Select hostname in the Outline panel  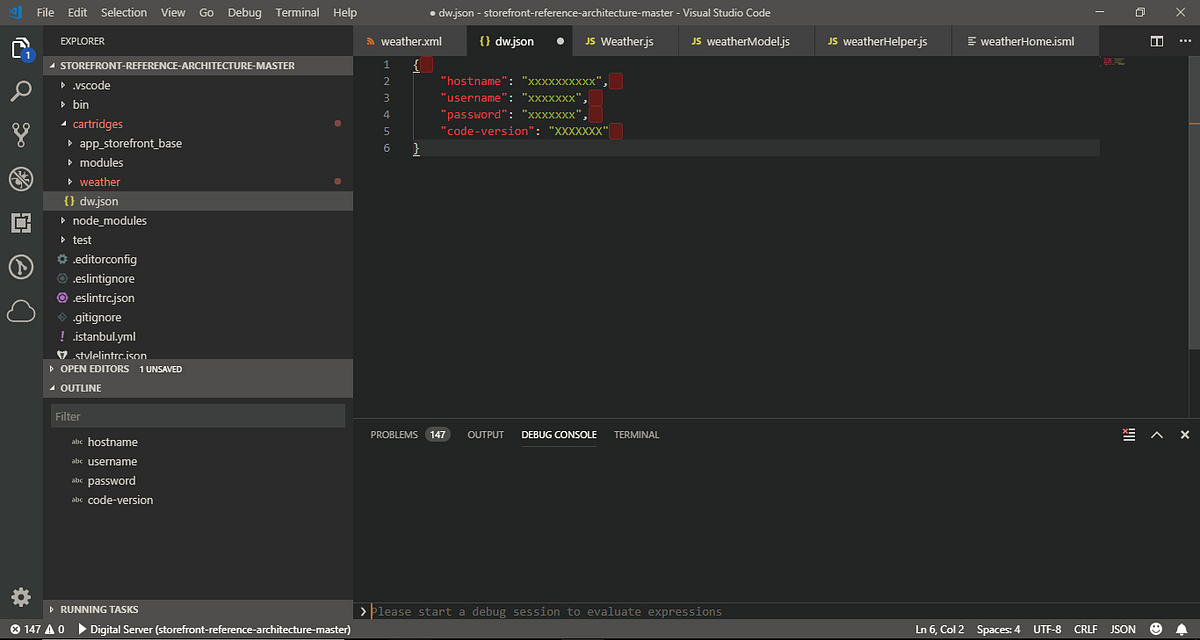[x=113, y=441]
